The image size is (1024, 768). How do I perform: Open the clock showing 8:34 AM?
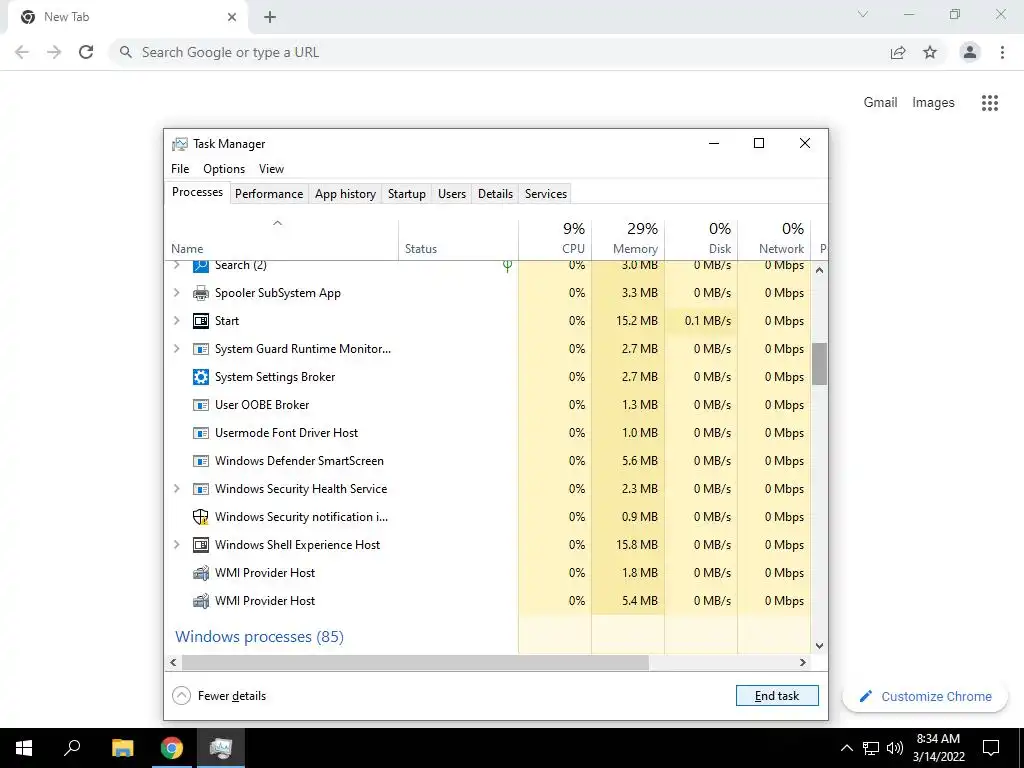coord(938,748)
